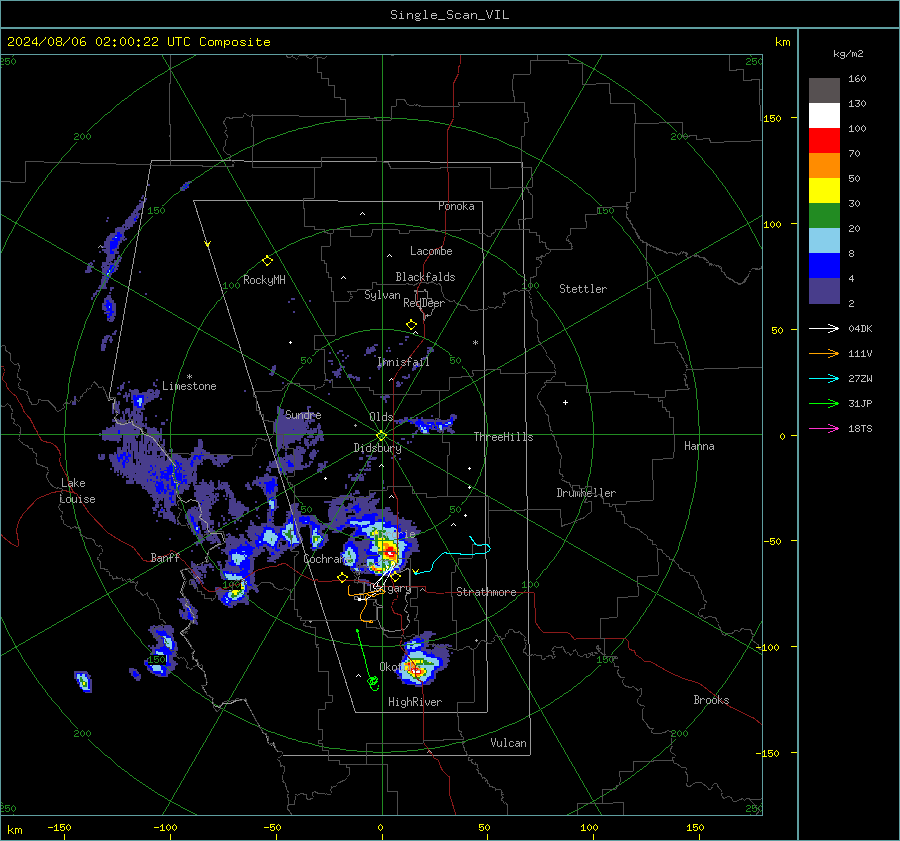Viewport: 900px width, 841px height.
Task: Click the Limestone label
Action: tap(189, 386)
